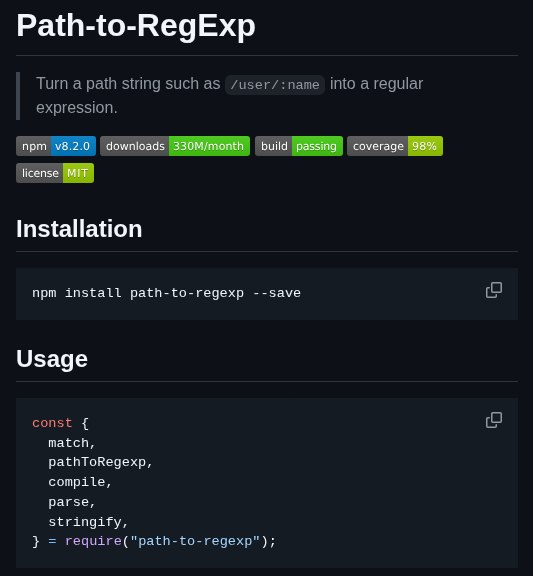This screenshot has height=576, width=533.
Task: Click the stringify, line in code
Action: [88, 522]
